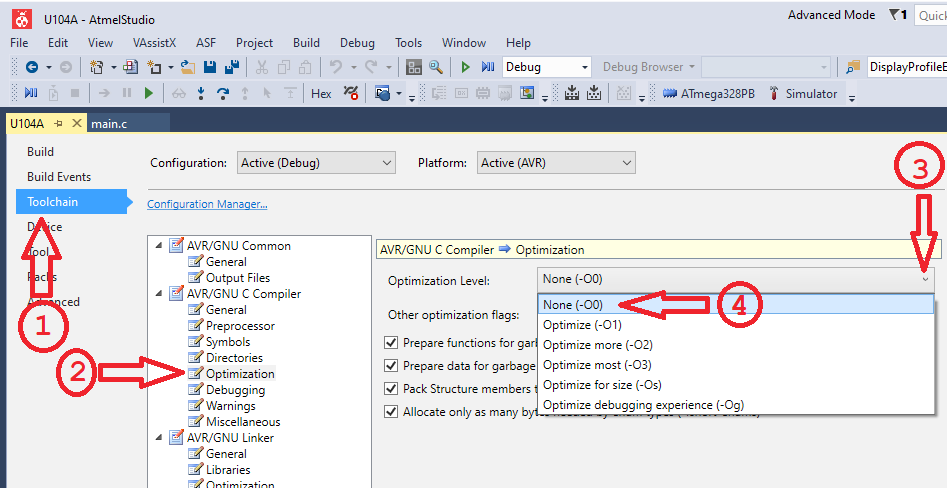
Task: Click the Configuration Manager link
Action: coord(207,205)
